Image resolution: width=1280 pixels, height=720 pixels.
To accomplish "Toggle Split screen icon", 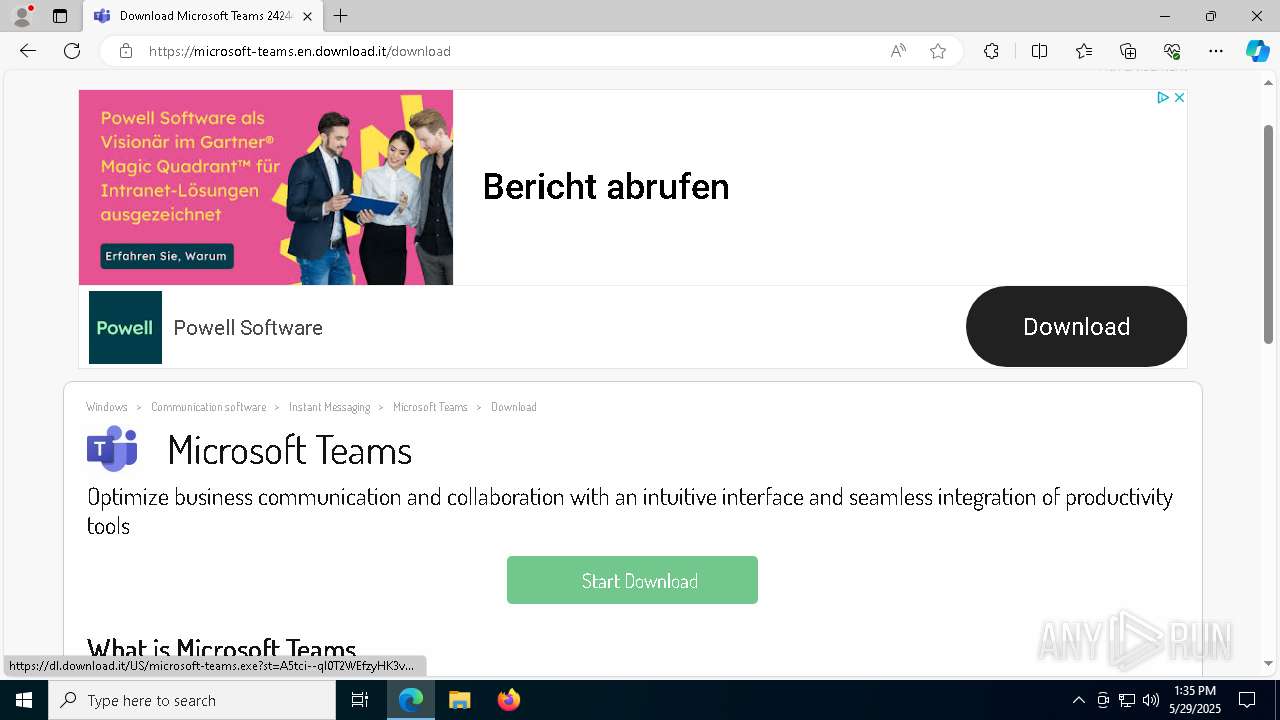I will pos(1039,51).
